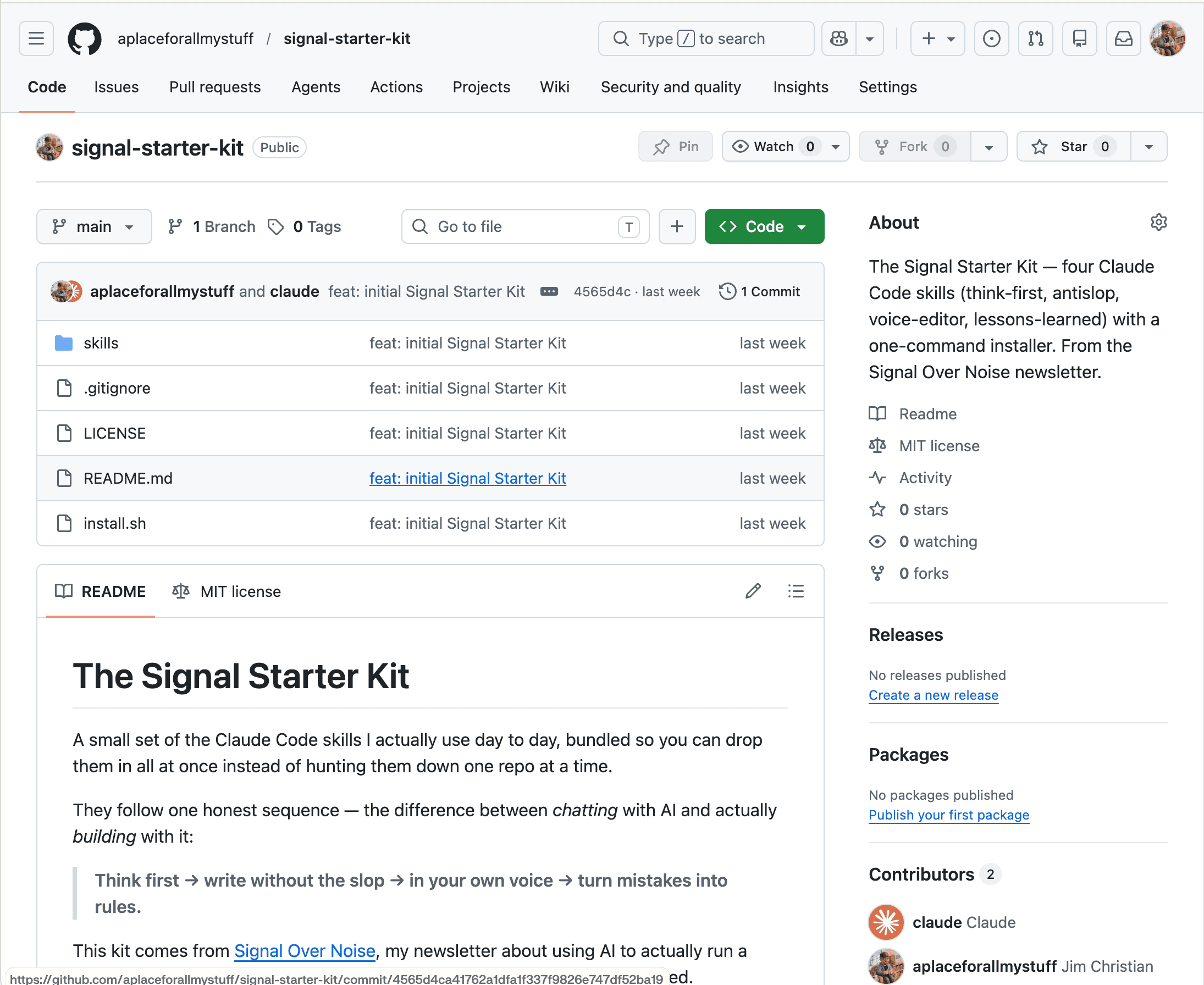Open the Settings tab
This screenshot has height=985, width=1204.
pos(887,87)
